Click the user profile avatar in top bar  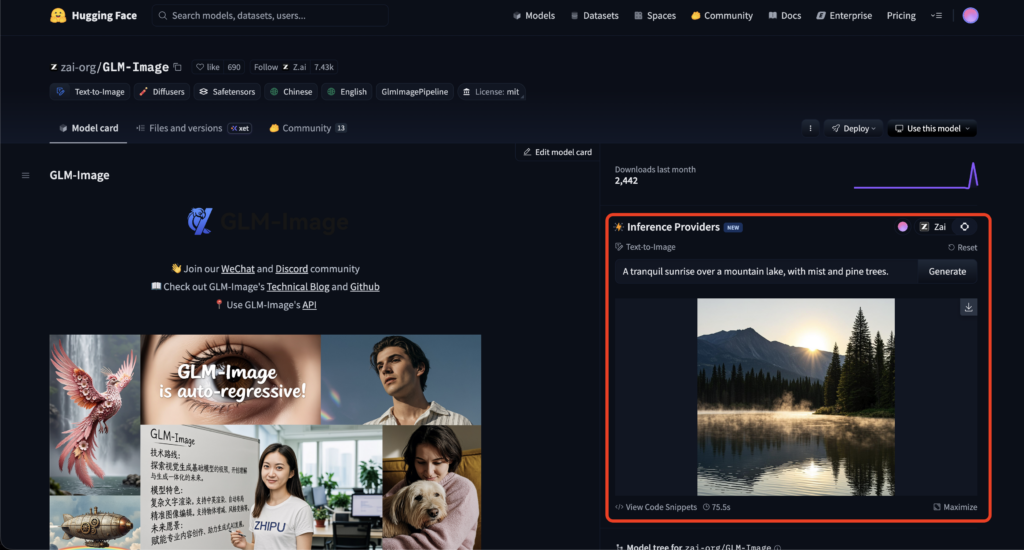970,16
